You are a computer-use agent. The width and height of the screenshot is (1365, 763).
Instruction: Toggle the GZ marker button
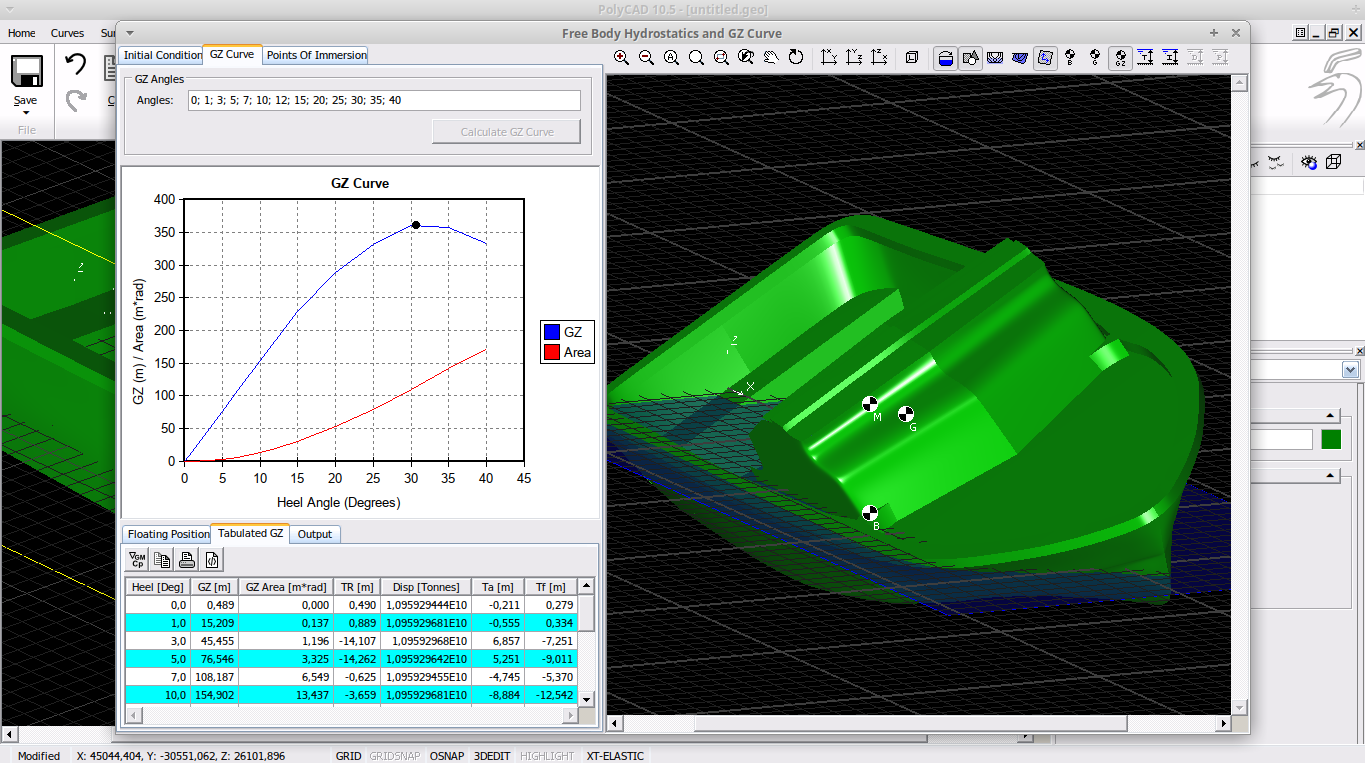point(1120,58)
